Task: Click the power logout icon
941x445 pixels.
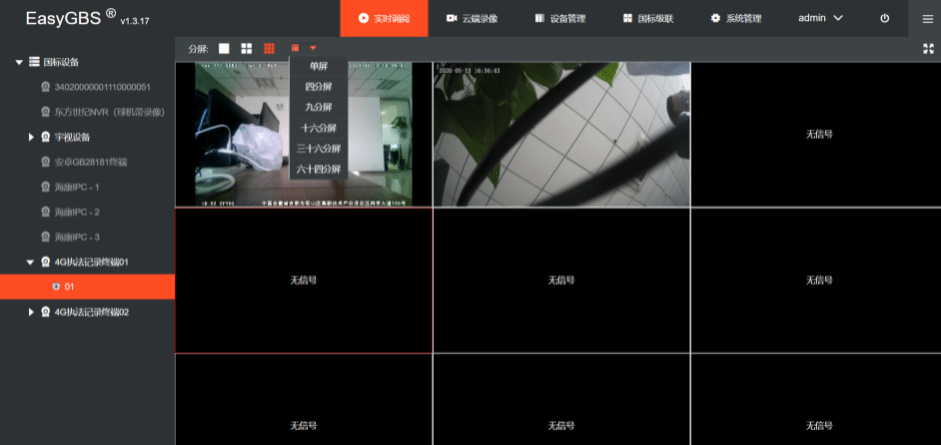Action: [x=884, y=19]
